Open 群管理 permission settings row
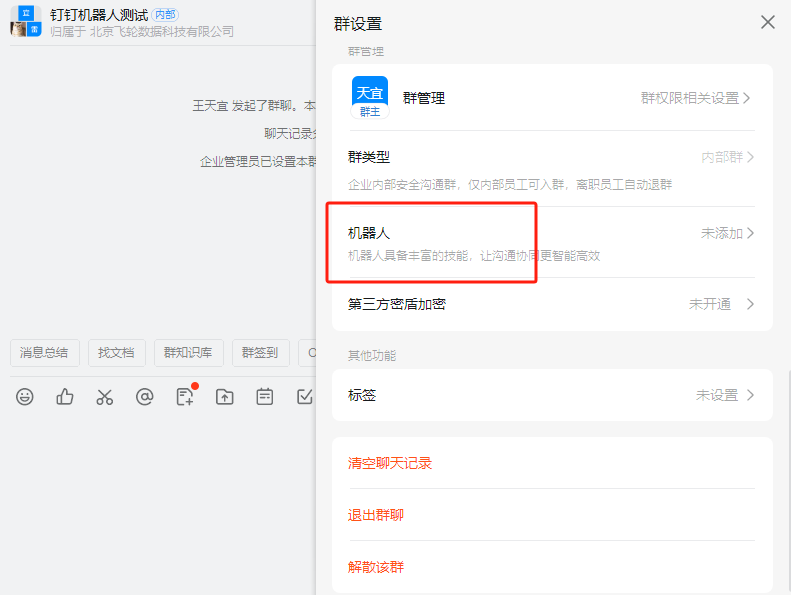The height and width of the screenshot is (595, 791). click(552, 98)
